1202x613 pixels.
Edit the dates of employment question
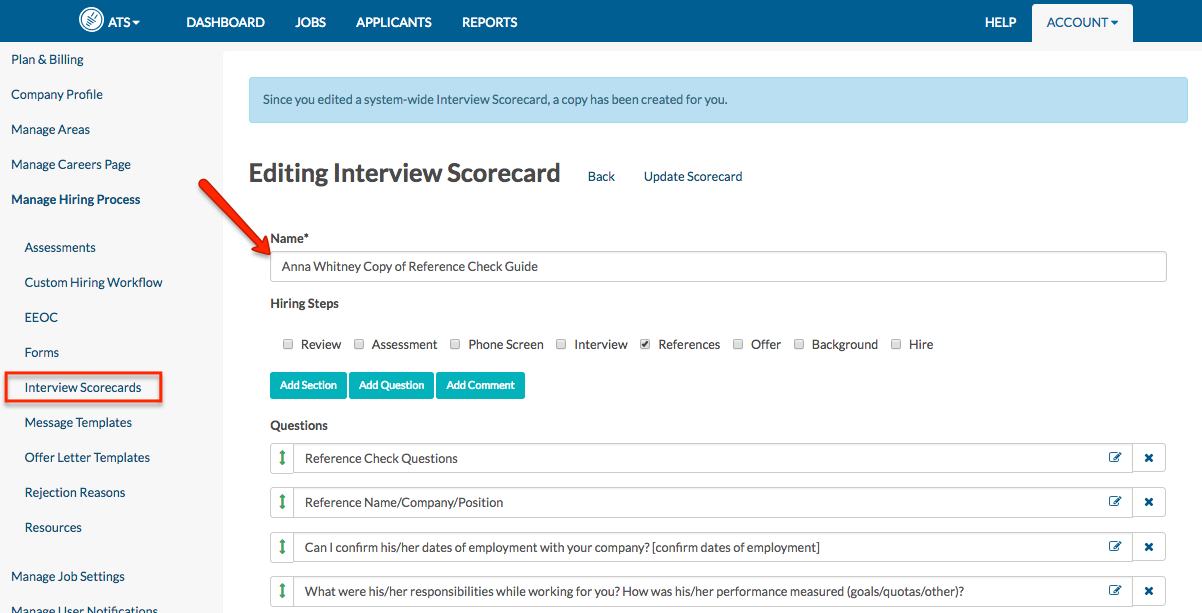pyautogui.click(x=1115, y=547)
